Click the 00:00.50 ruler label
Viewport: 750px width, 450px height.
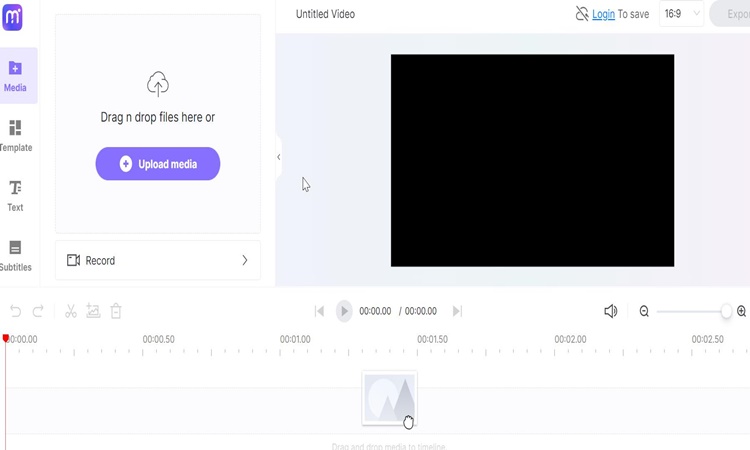tap(158, 339)
